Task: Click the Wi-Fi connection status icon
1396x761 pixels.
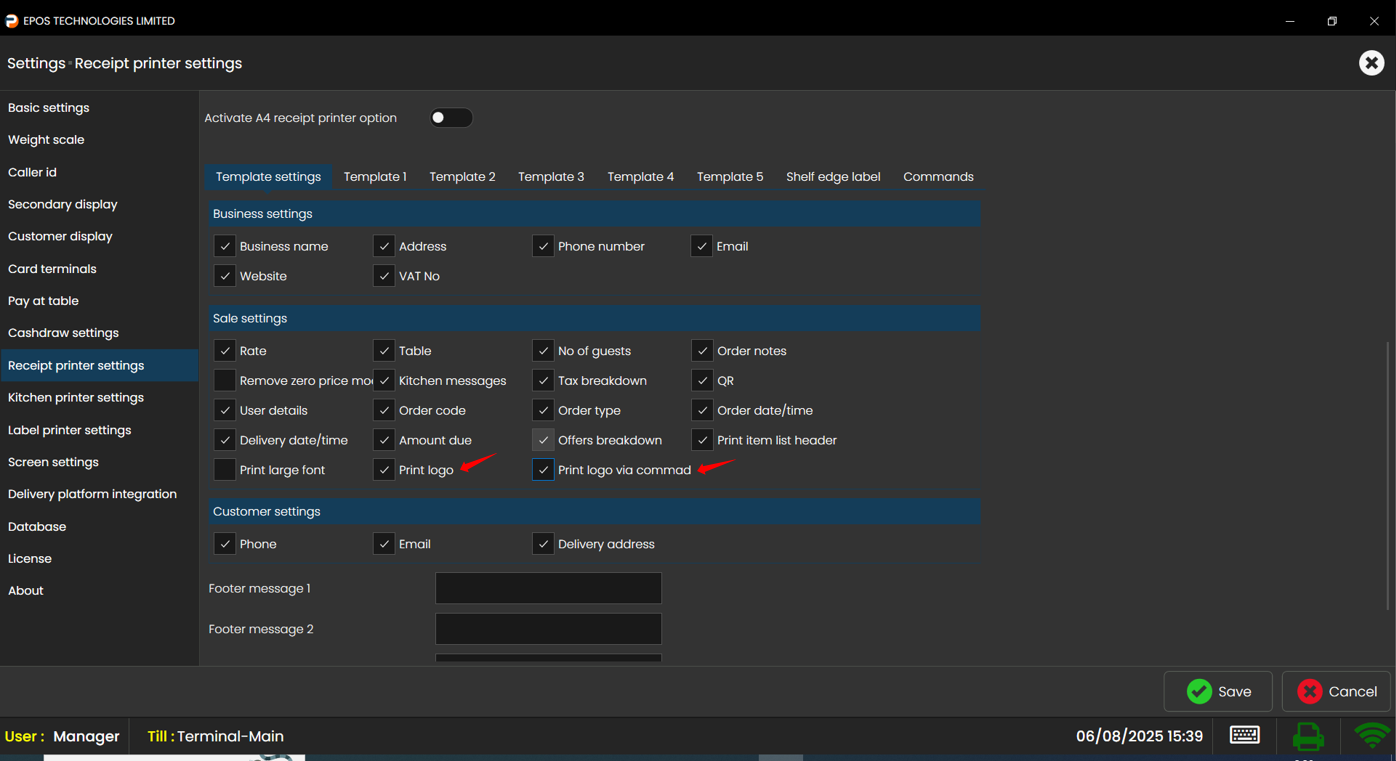Action: 1371,736
